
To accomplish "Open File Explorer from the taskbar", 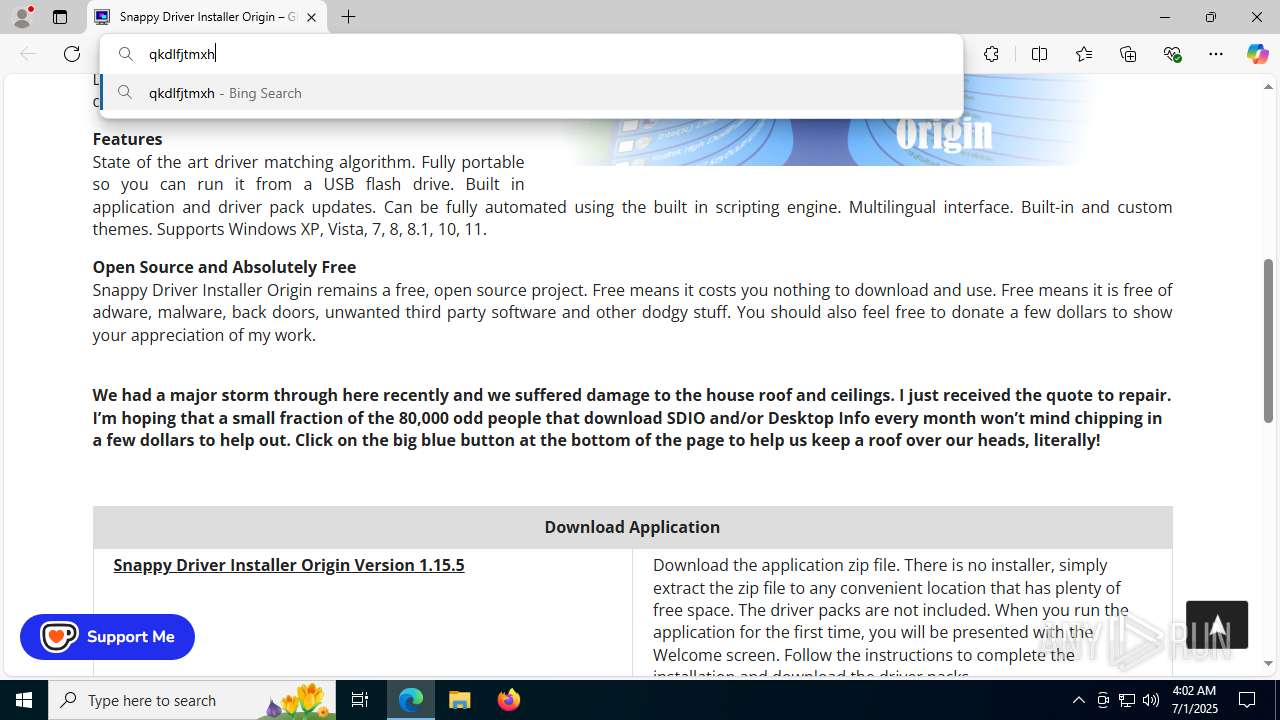I will pos(460,700).
